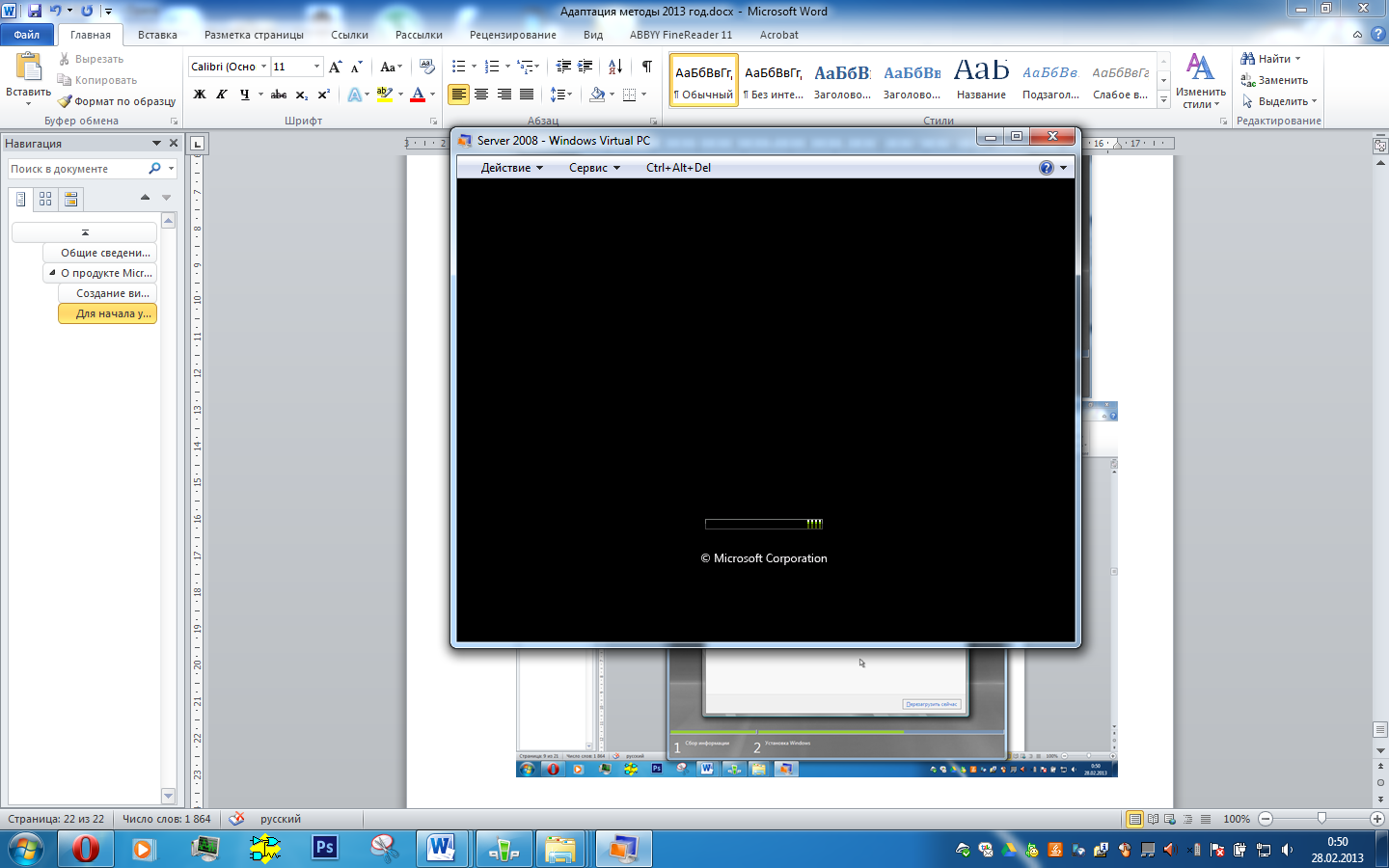Click Изменить стили button
The height and width of the screenshot is (868, 1389).
[x=1201, y=81]
